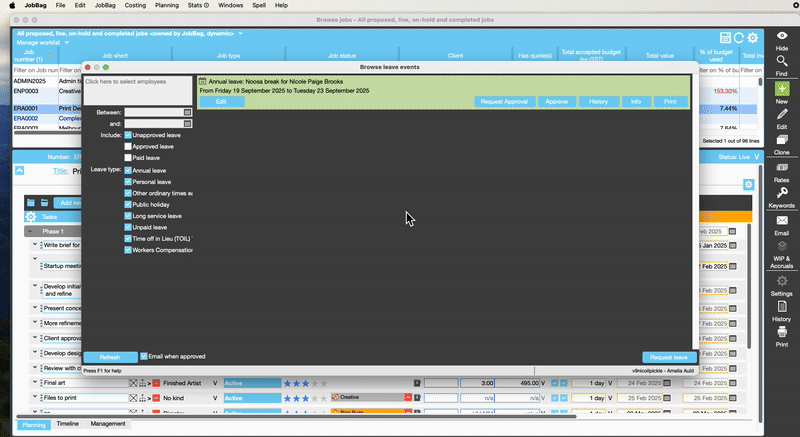The width and height of the screenshot is (800, 437).
Task: Click Approve button on leave event
Action: 557,101
